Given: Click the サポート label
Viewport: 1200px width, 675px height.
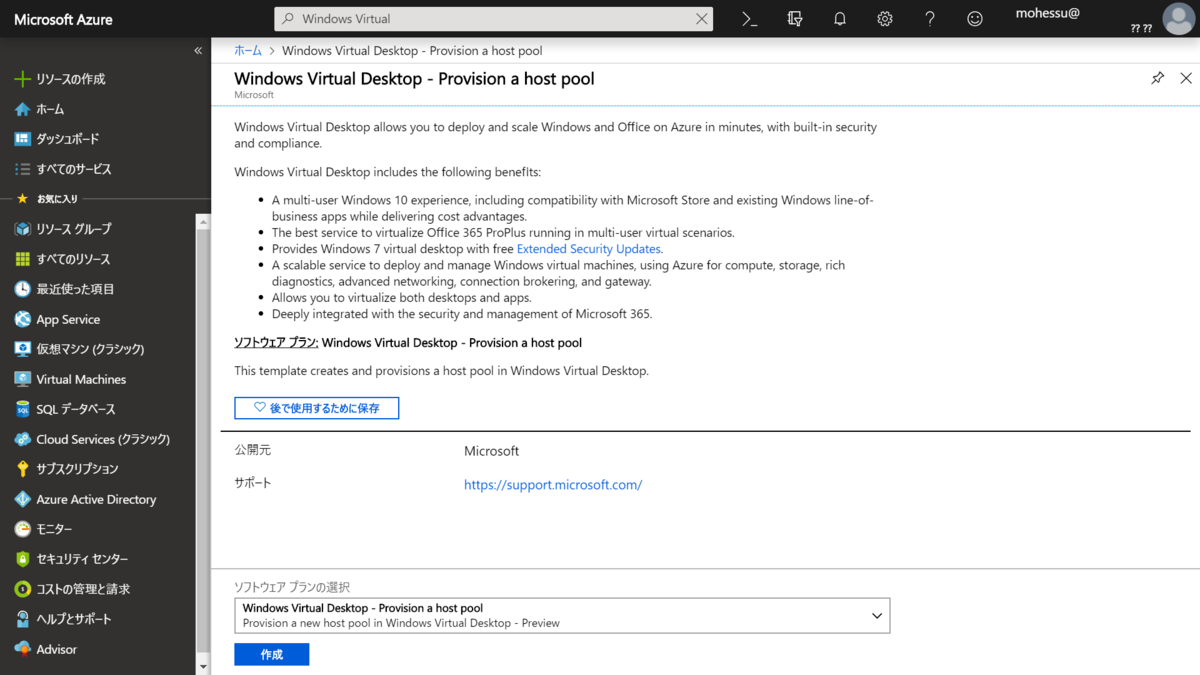Looking at the screenshot, I should (x=253, y=483).
